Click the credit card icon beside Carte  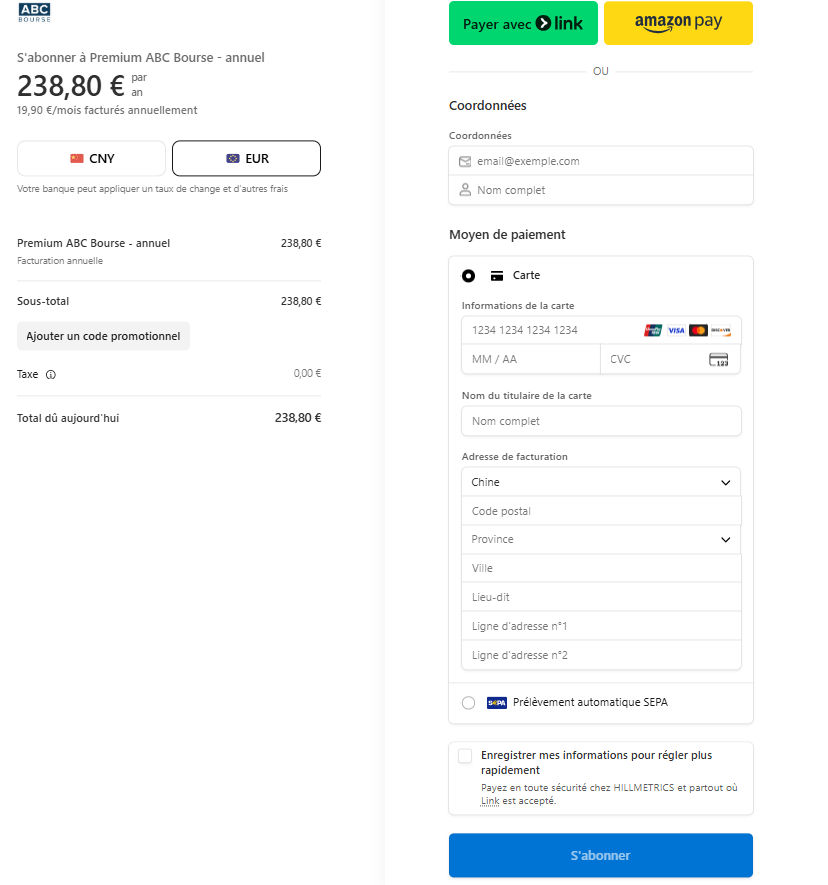497,275
